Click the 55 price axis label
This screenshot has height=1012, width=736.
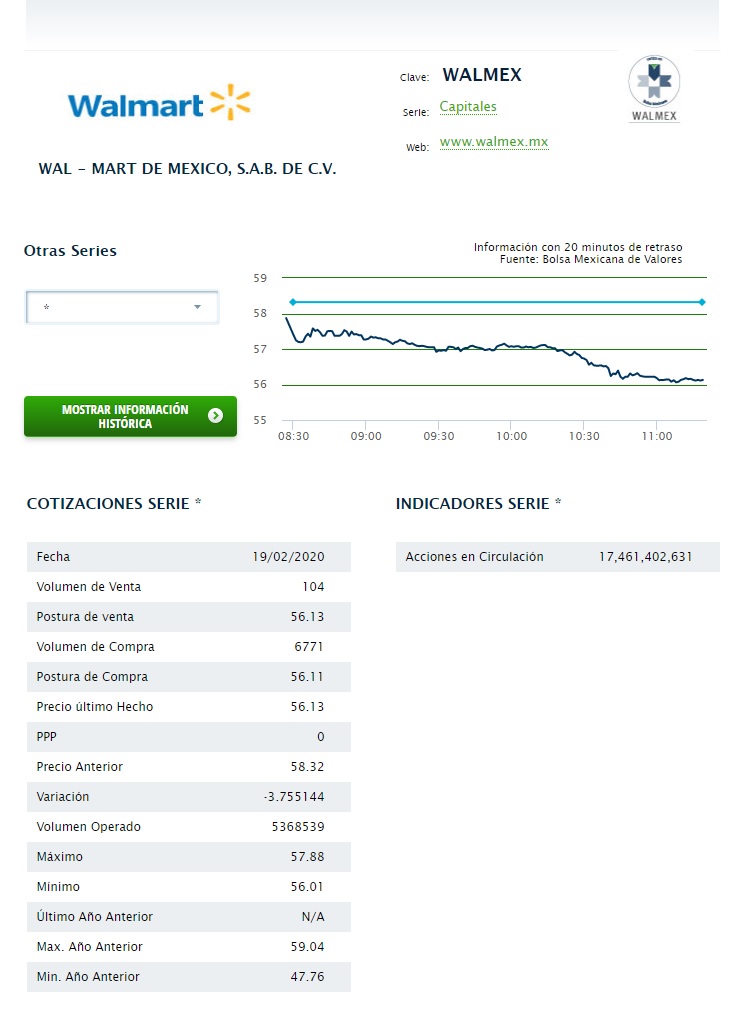click(260, 420)
